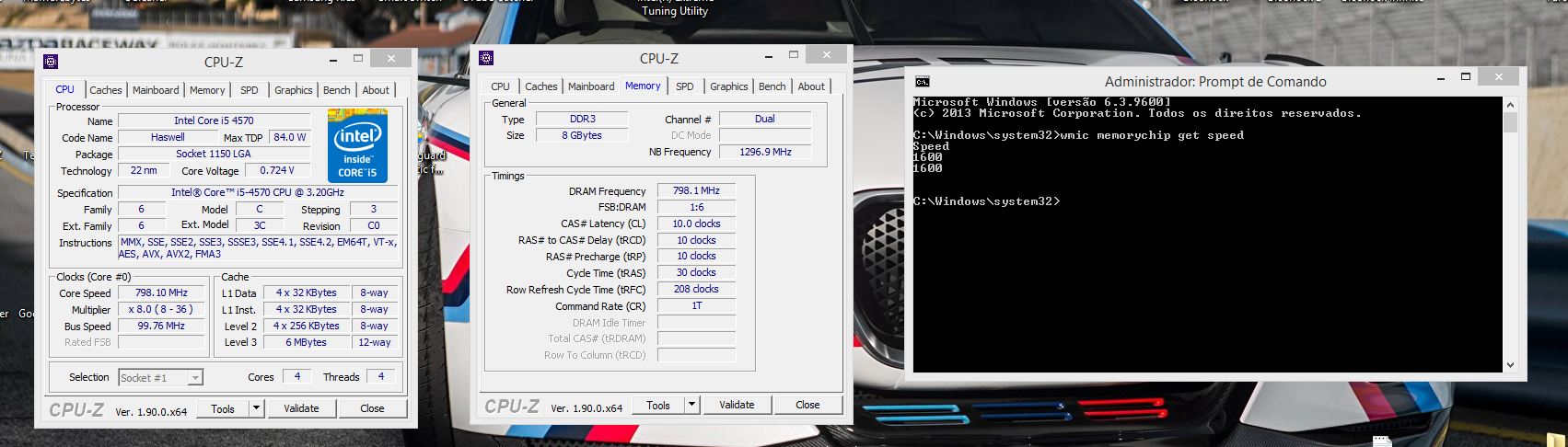Click the Socket 1150 LGA package value
Image resolution: width=1568 pixels, height=447 pixels.
(214, 154)
